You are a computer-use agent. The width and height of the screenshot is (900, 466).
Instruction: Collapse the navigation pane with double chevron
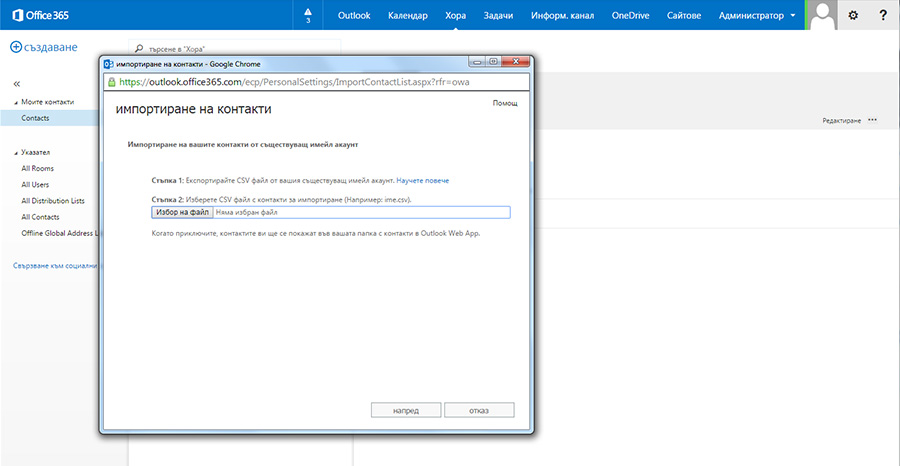[x=17, y=84]
